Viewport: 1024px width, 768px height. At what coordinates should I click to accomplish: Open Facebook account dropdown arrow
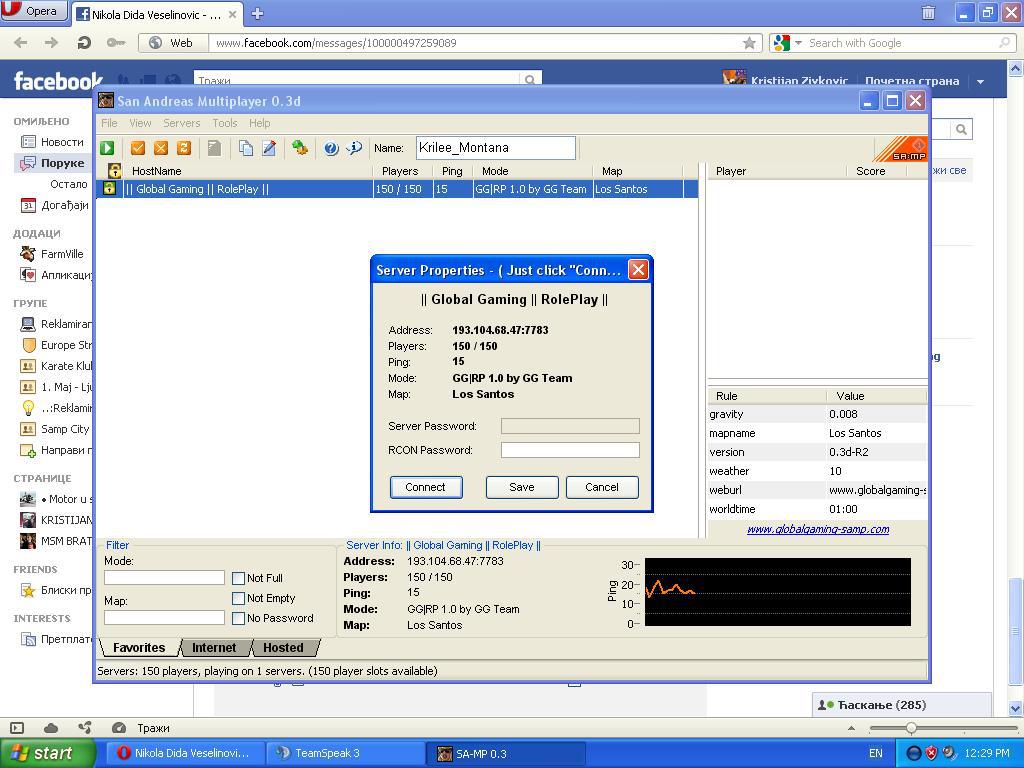980,82
